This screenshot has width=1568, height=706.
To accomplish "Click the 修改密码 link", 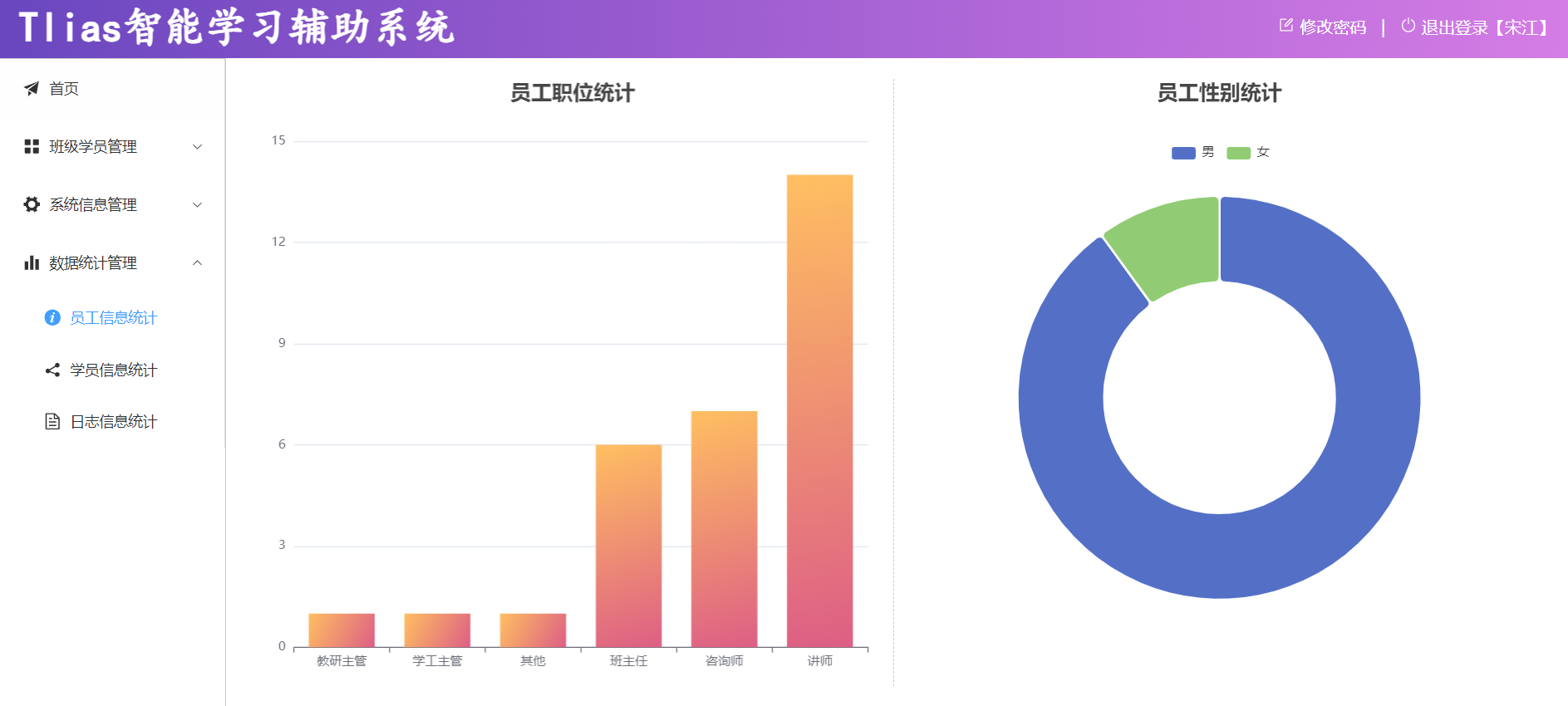I will 1333,27.
